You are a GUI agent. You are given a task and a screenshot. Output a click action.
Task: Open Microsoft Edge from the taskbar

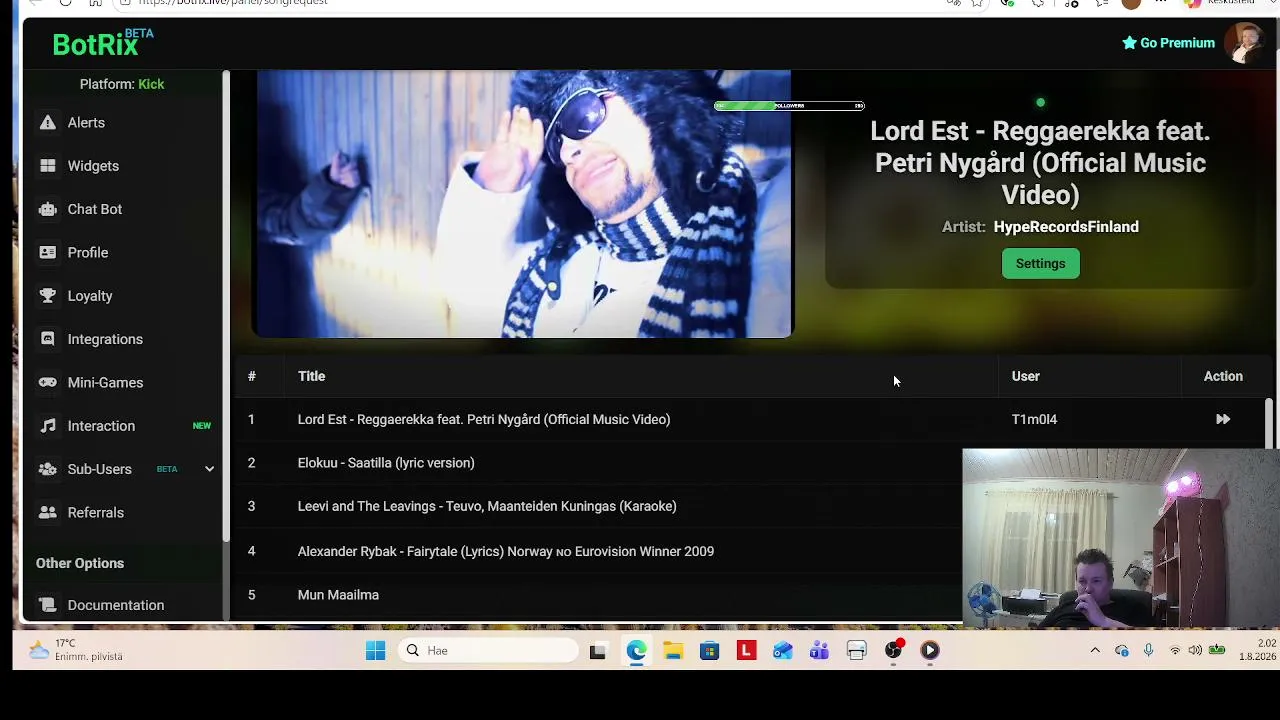click(636, 651)
